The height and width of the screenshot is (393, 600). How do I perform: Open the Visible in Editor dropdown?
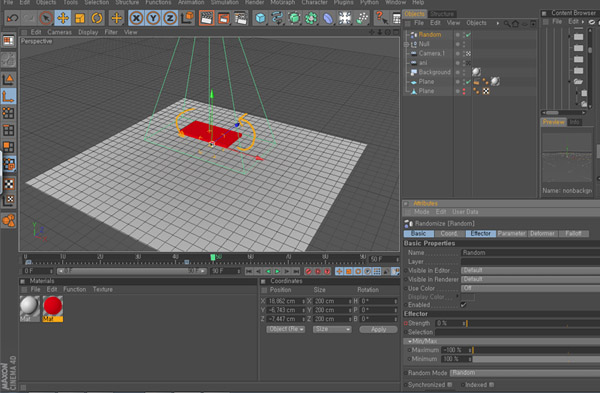[x=530, y=271]
